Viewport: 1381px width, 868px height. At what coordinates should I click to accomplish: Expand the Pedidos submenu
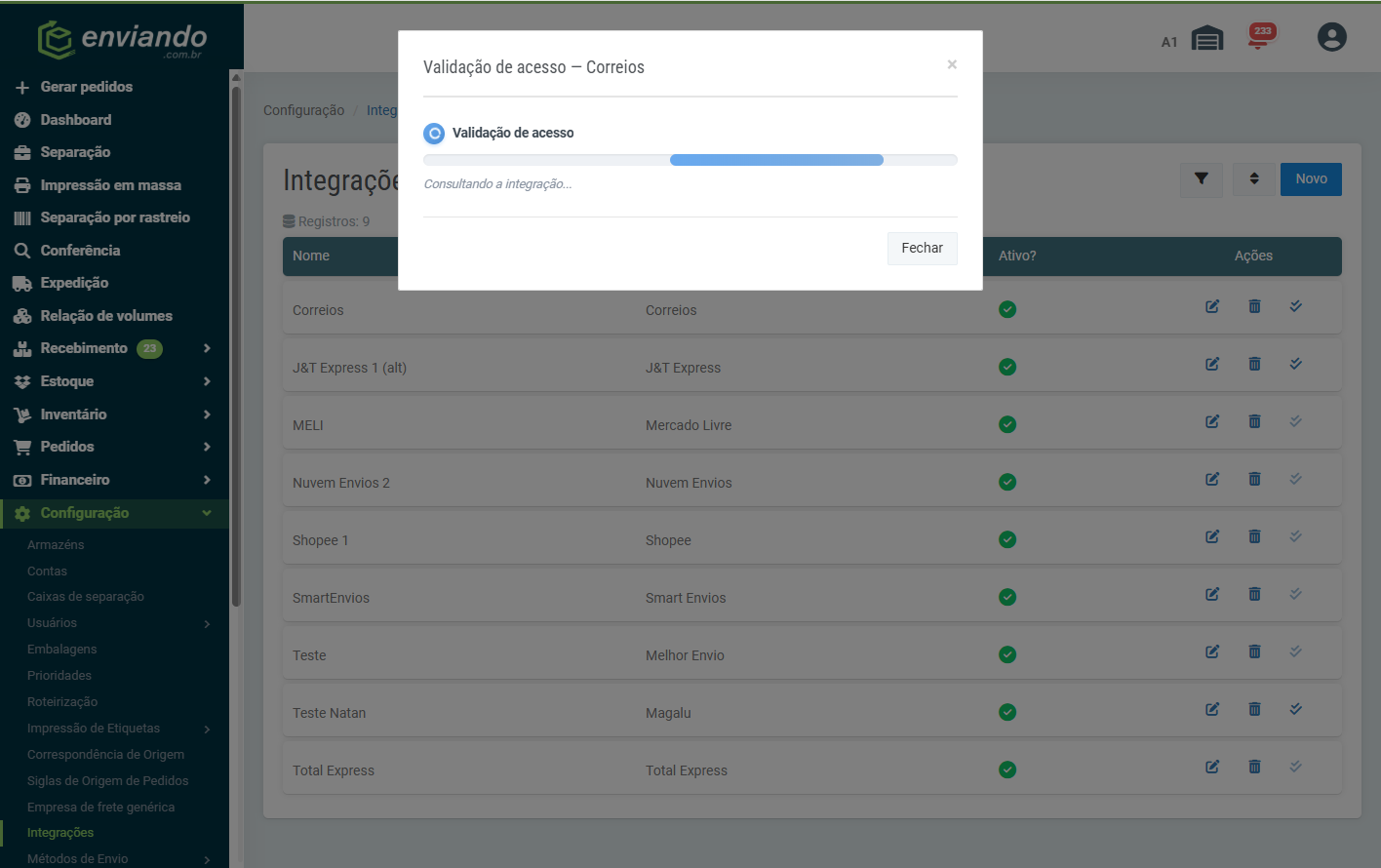[x=114, y=447]
